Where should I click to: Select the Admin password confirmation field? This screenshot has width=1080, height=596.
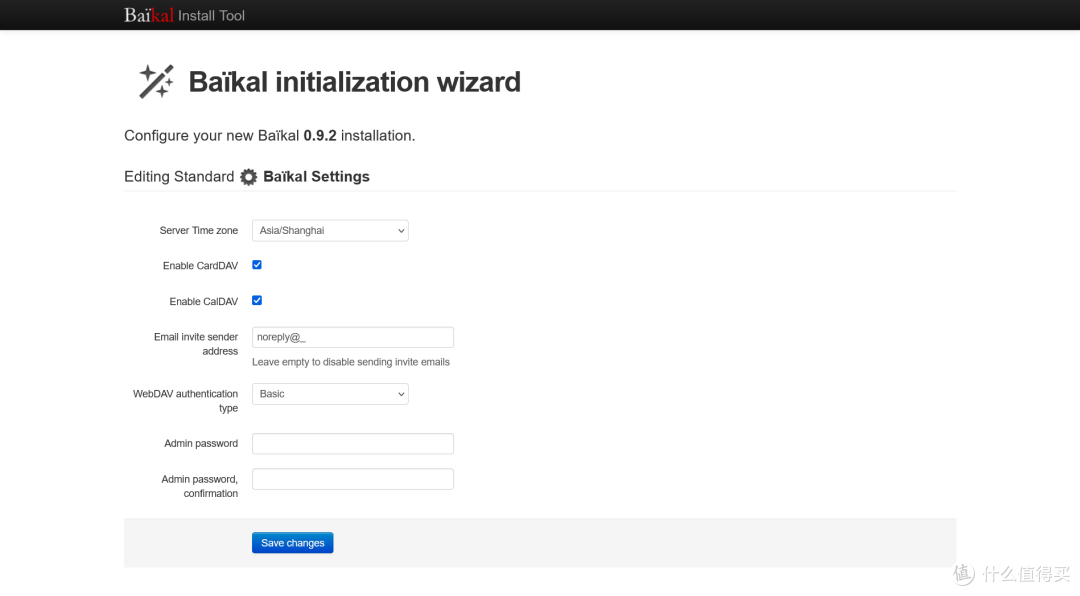click(352, 480)
